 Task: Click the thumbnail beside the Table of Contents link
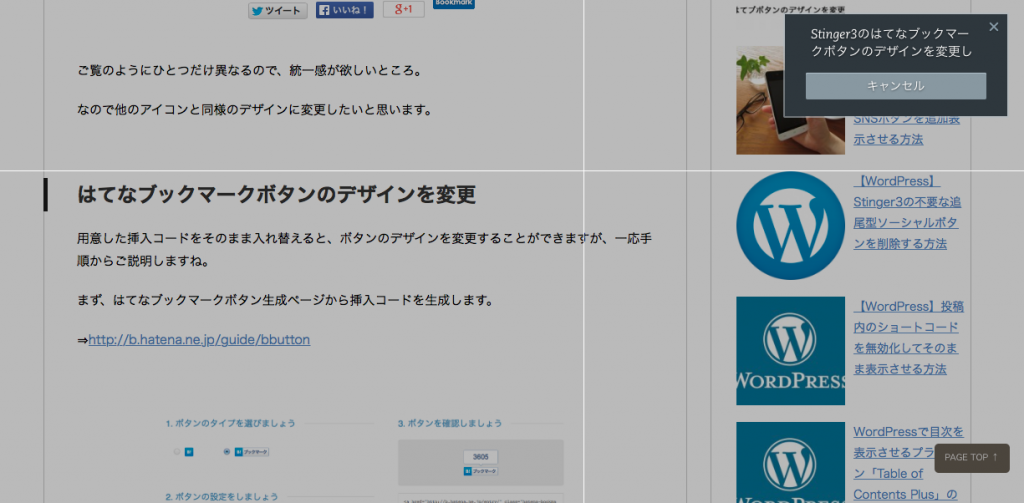click(790, 462)
